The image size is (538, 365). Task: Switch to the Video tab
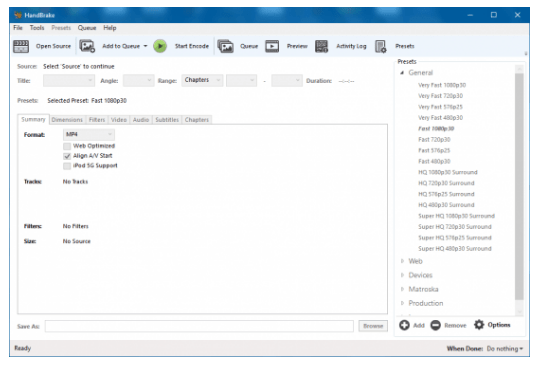119,120
